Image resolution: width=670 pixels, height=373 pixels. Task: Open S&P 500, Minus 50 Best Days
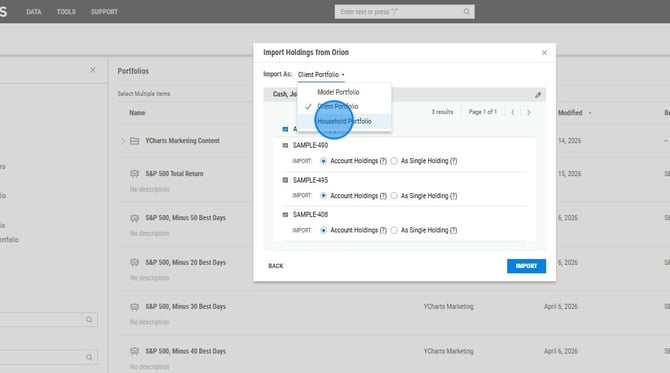pos(185,218)
